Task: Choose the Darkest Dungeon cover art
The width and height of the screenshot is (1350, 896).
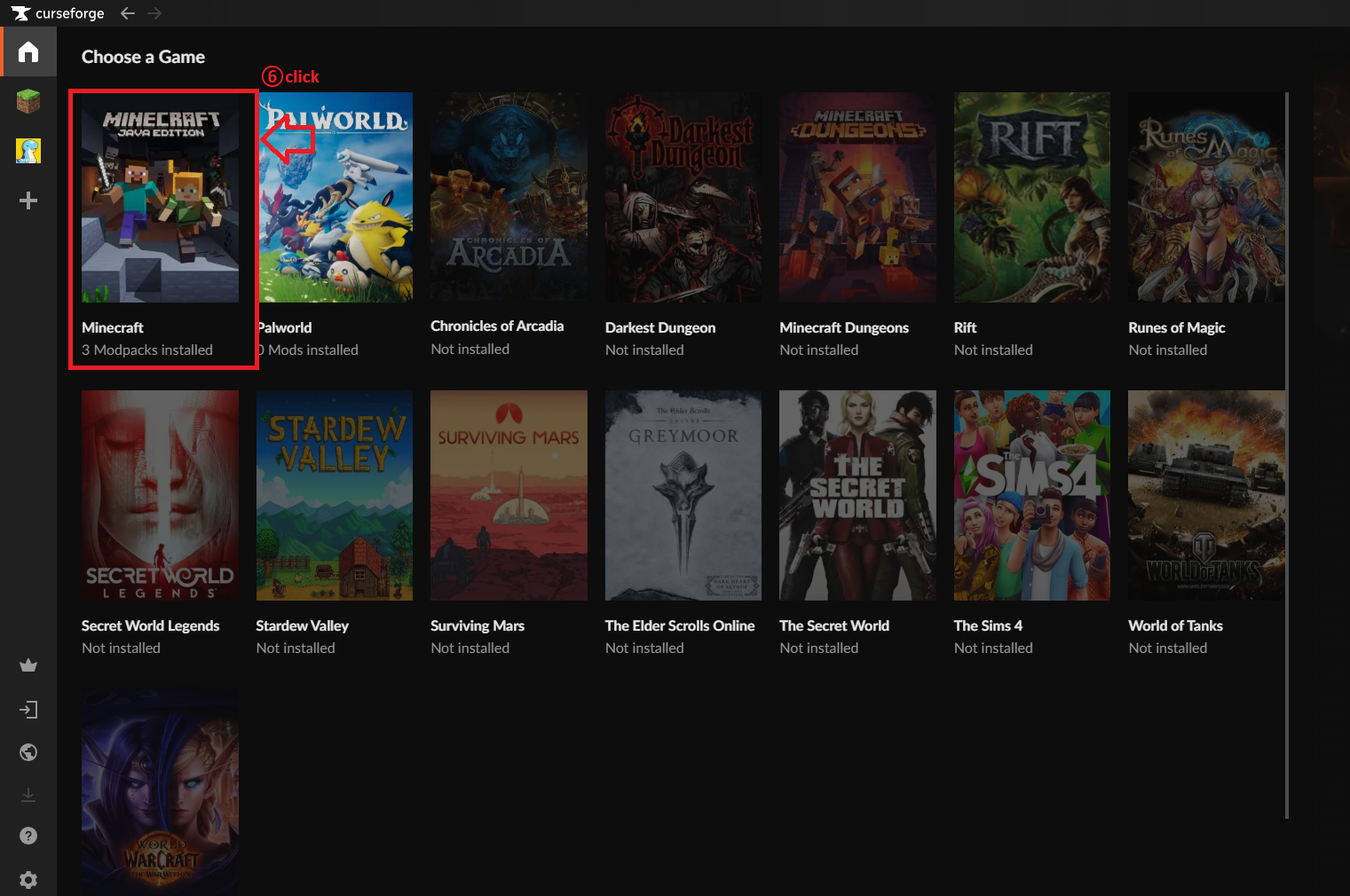Action: point(683,198)
